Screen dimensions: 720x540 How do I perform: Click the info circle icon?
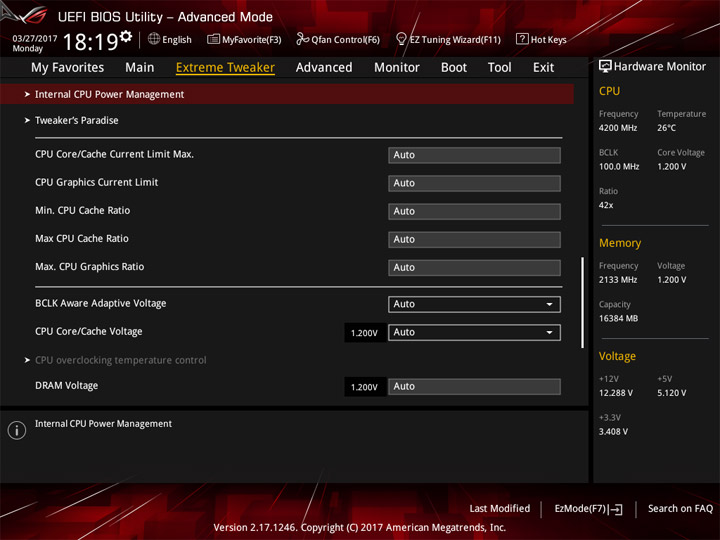click(17, 430)
